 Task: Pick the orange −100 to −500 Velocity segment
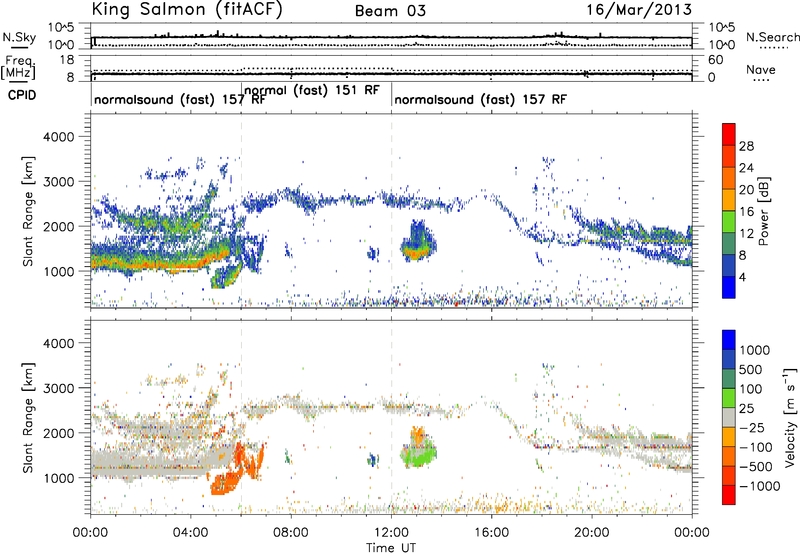pos(729,456)
